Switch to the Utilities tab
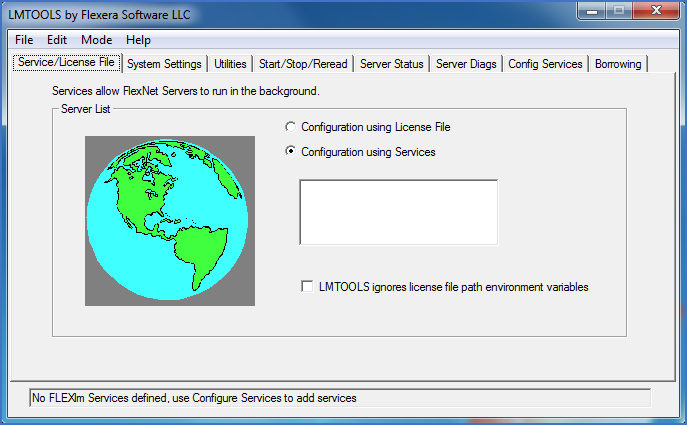This screenshot has width=687, height=425. click(x=230, y=64)
